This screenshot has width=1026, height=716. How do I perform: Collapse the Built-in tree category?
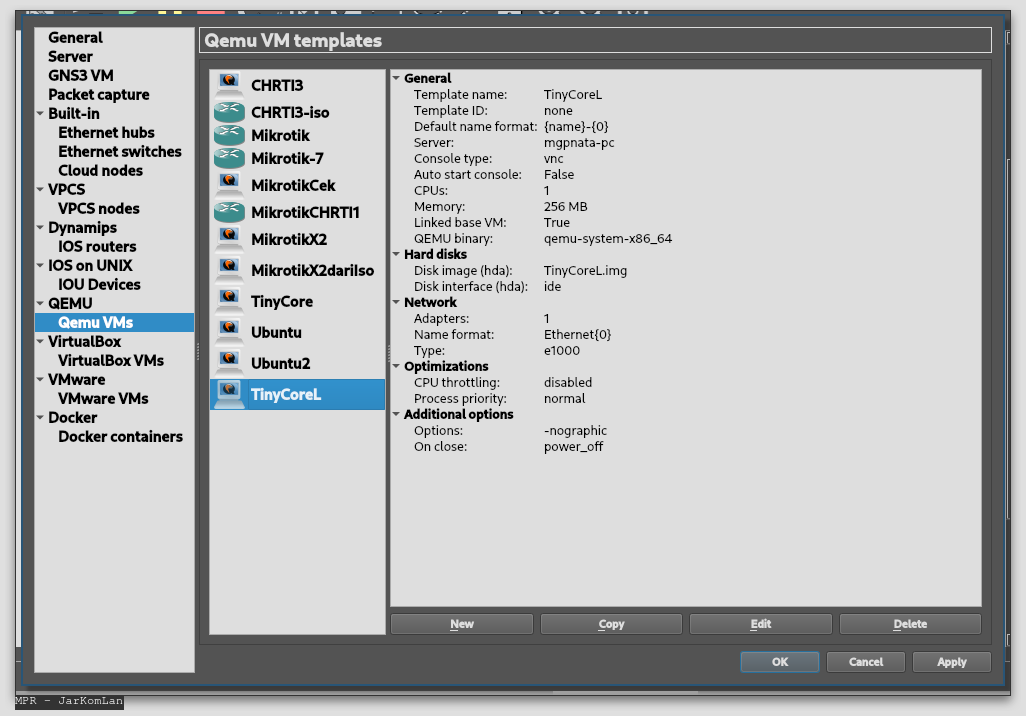click(40, 114)
